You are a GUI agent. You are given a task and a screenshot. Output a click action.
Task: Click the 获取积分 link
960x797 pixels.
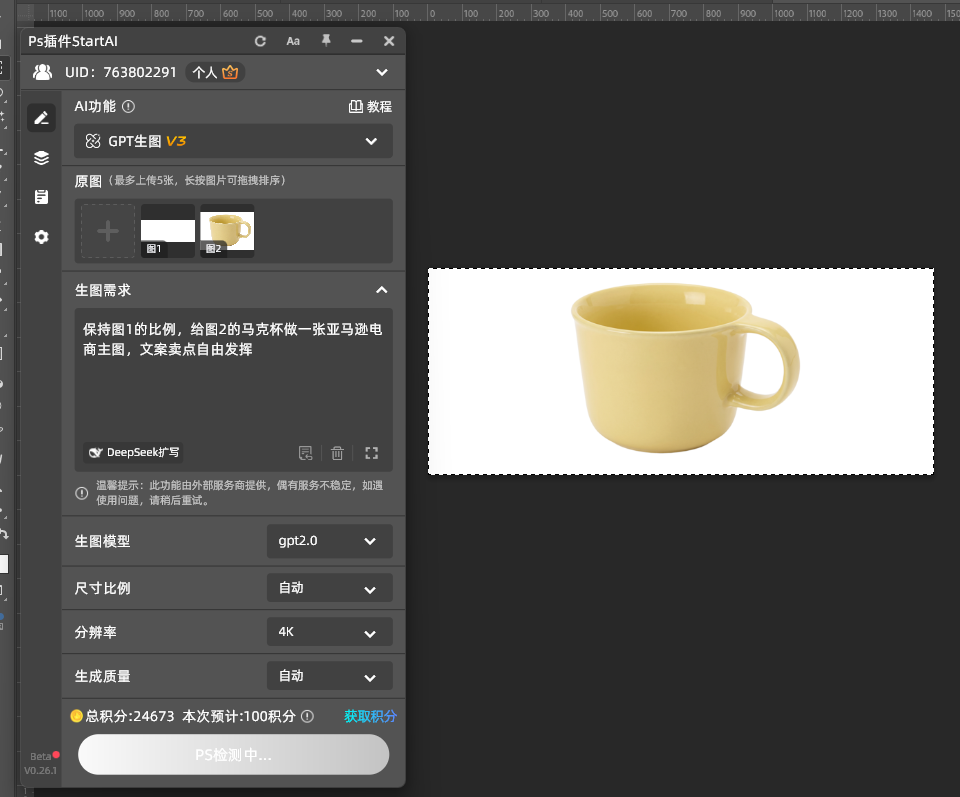click(x=370, y=716)
